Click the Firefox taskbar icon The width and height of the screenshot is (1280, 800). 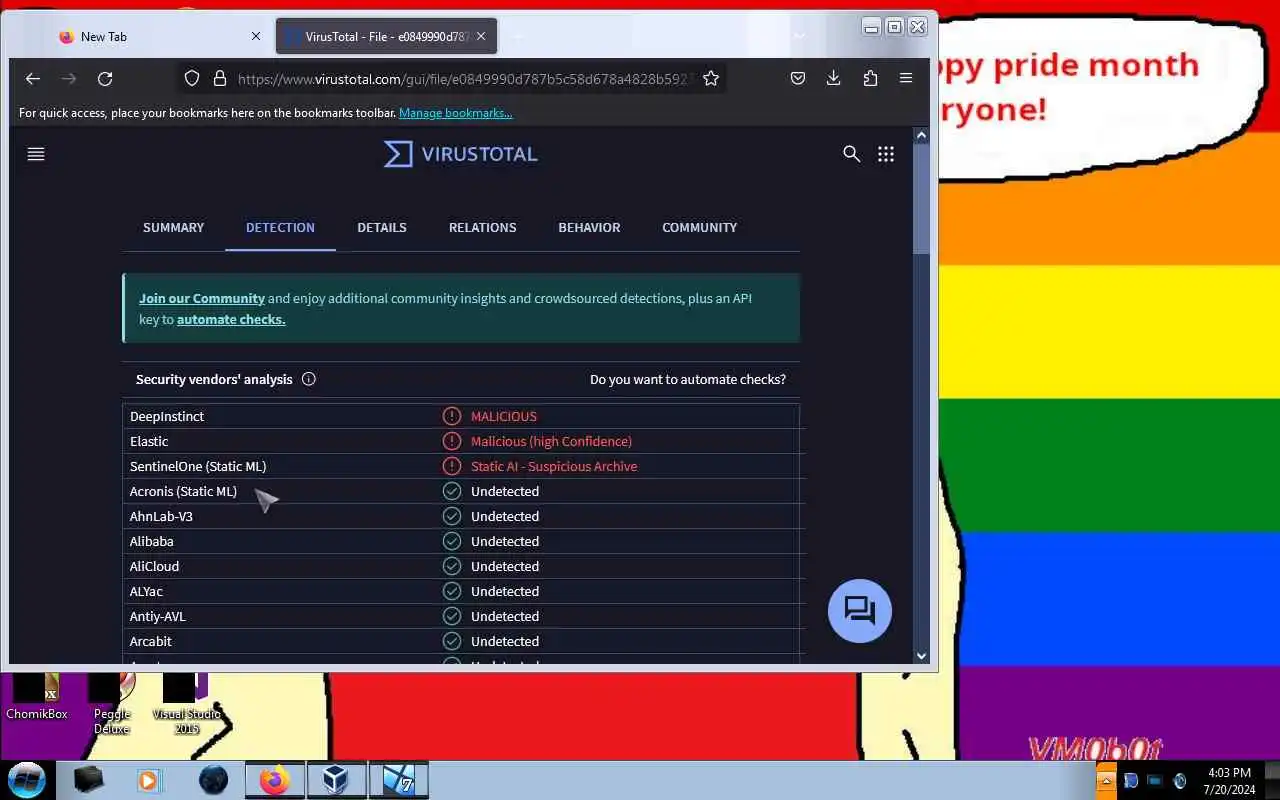pyautogui.click(x=274, y=780)
